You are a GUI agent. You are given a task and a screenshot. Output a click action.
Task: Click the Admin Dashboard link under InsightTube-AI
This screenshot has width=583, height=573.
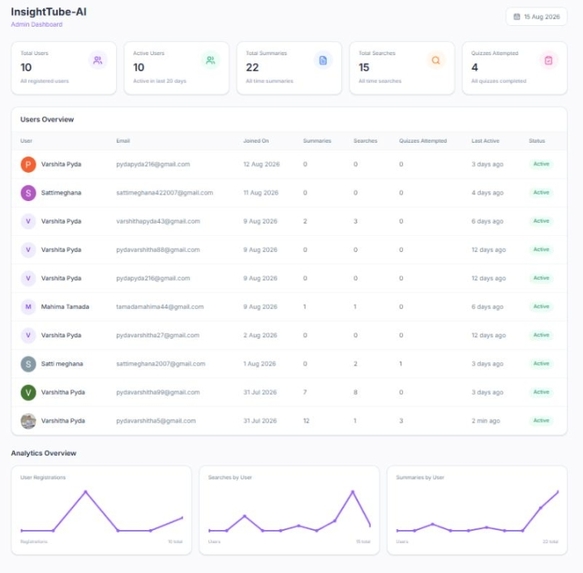point(36,25)
